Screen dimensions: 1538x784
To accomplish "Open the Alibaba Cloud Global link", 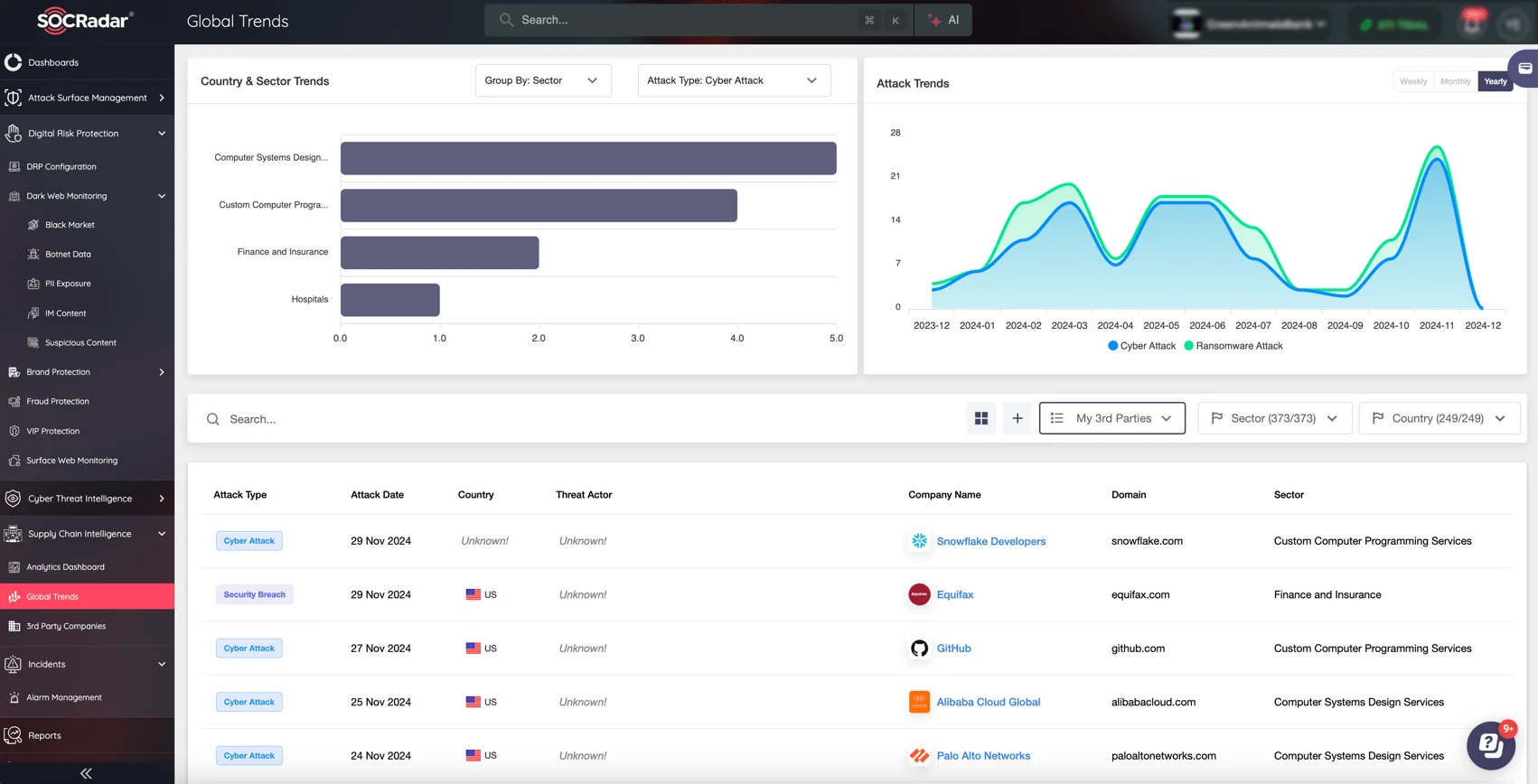I will (x=989, y=702).
